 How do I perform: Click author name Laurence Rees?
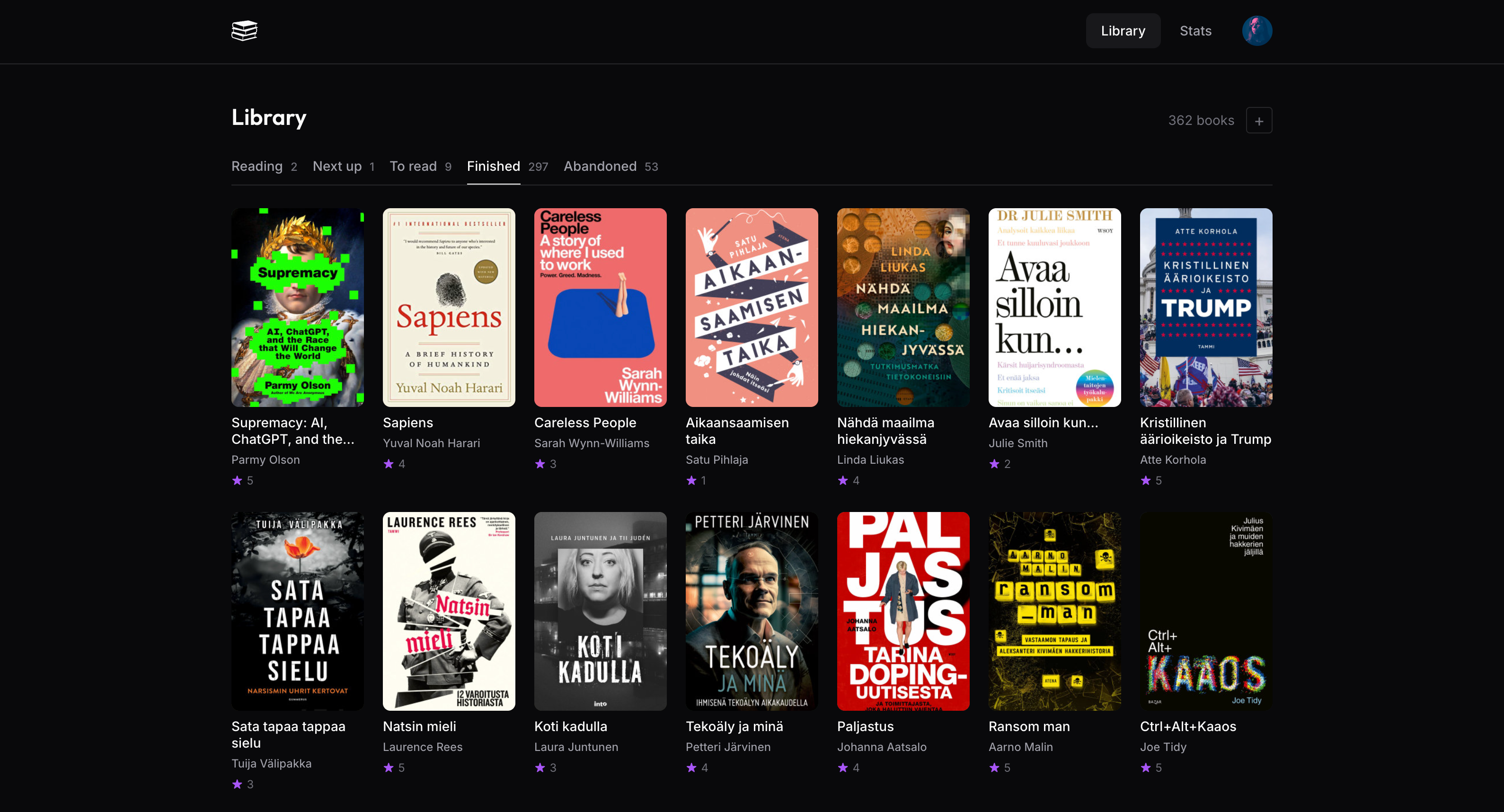[423, 747]
